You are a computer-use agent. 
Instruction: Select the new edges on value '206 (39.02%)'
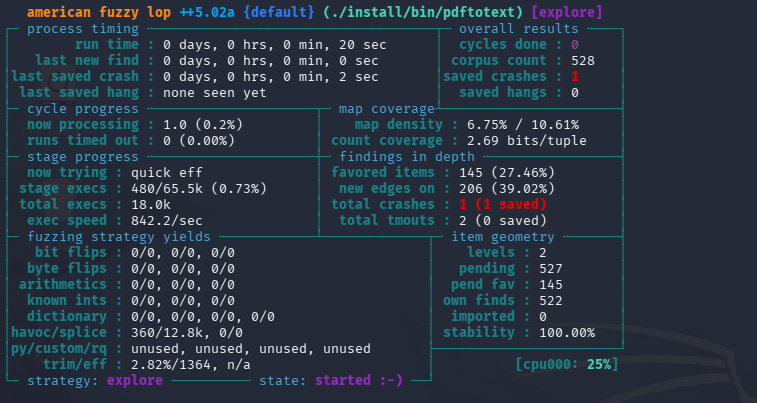506,188
